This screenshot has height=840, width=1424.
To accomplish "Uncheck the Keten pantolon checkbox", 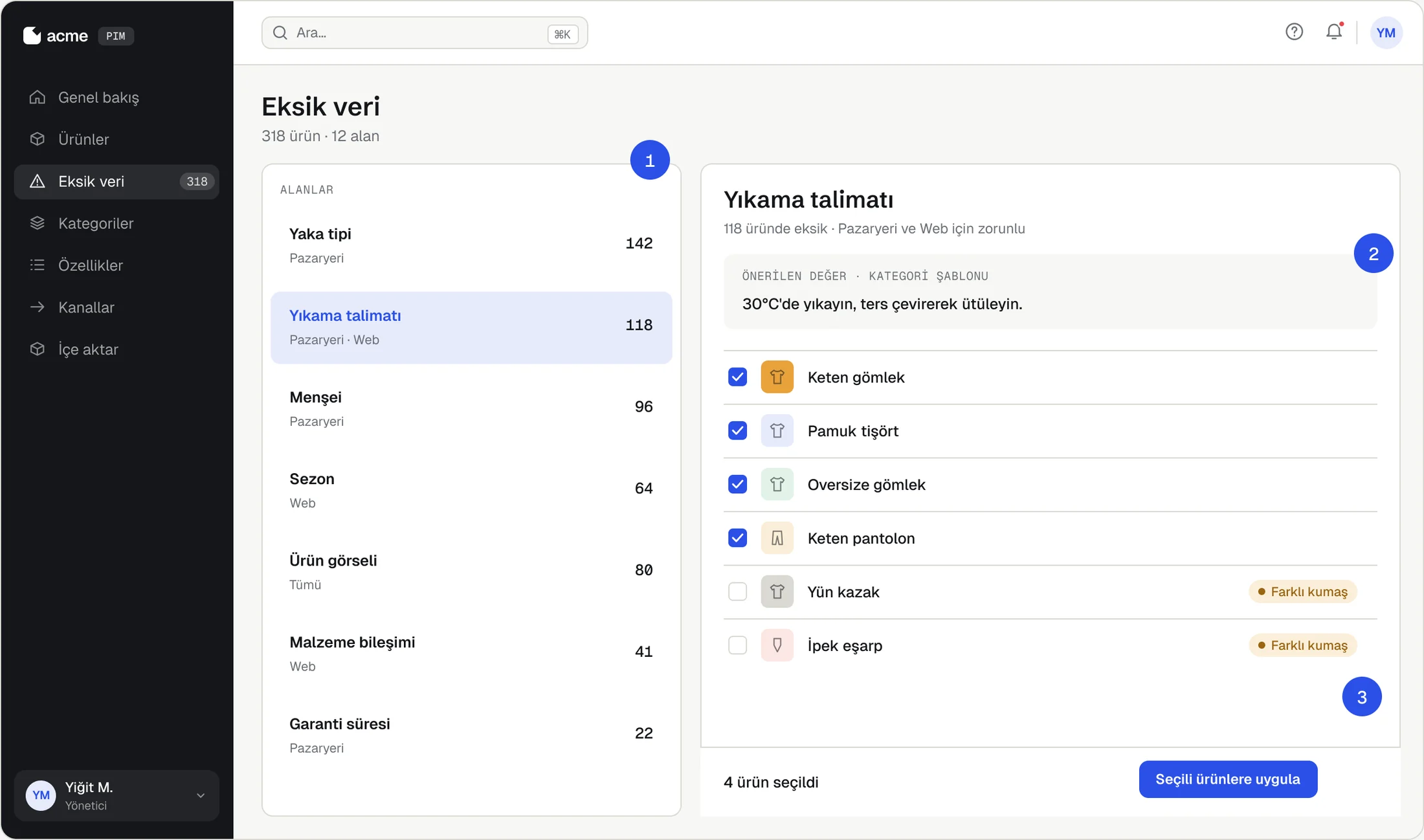I will point(737,538).
